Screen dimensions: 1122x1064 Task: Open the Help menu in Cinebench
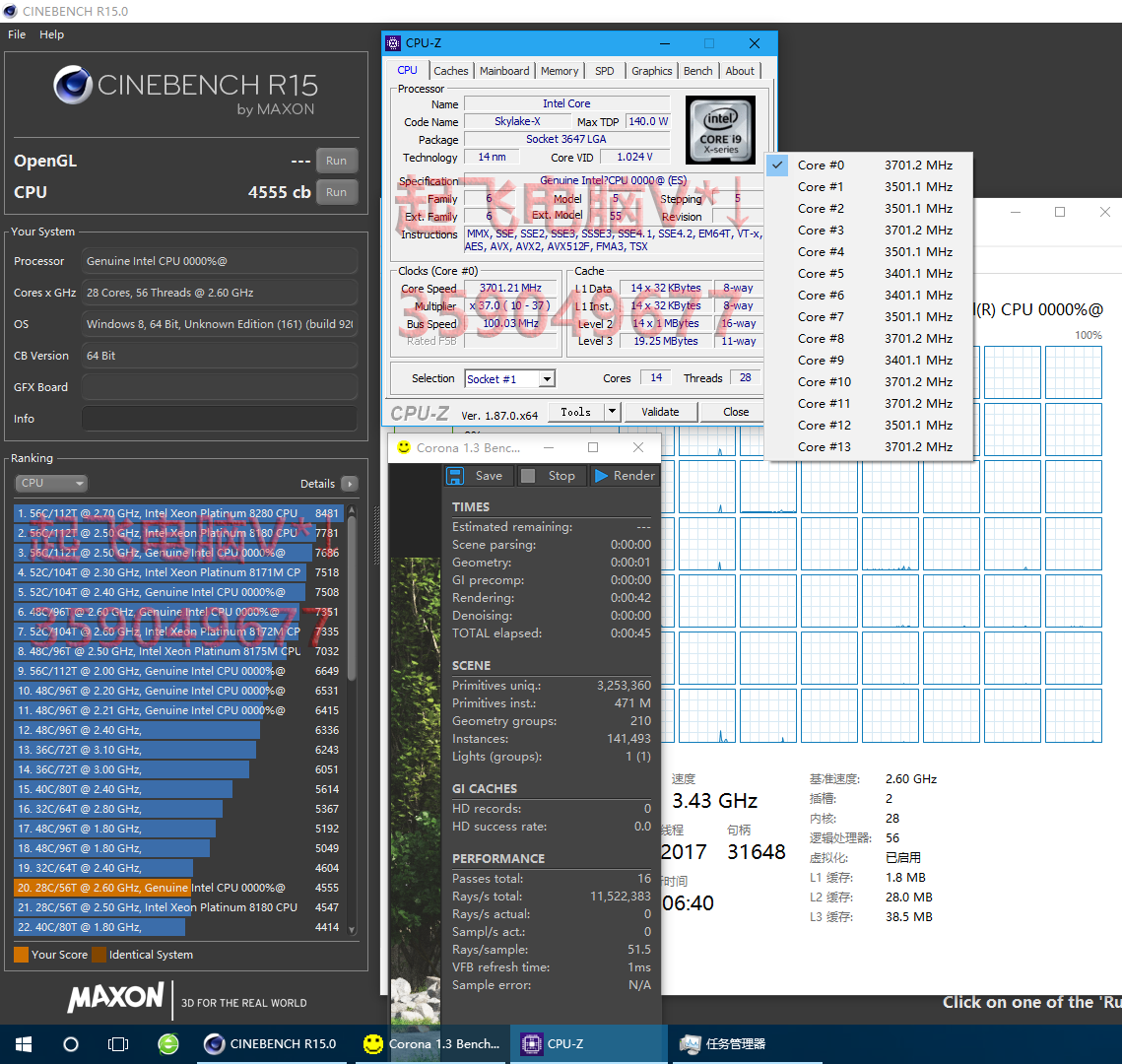[51, 34]
